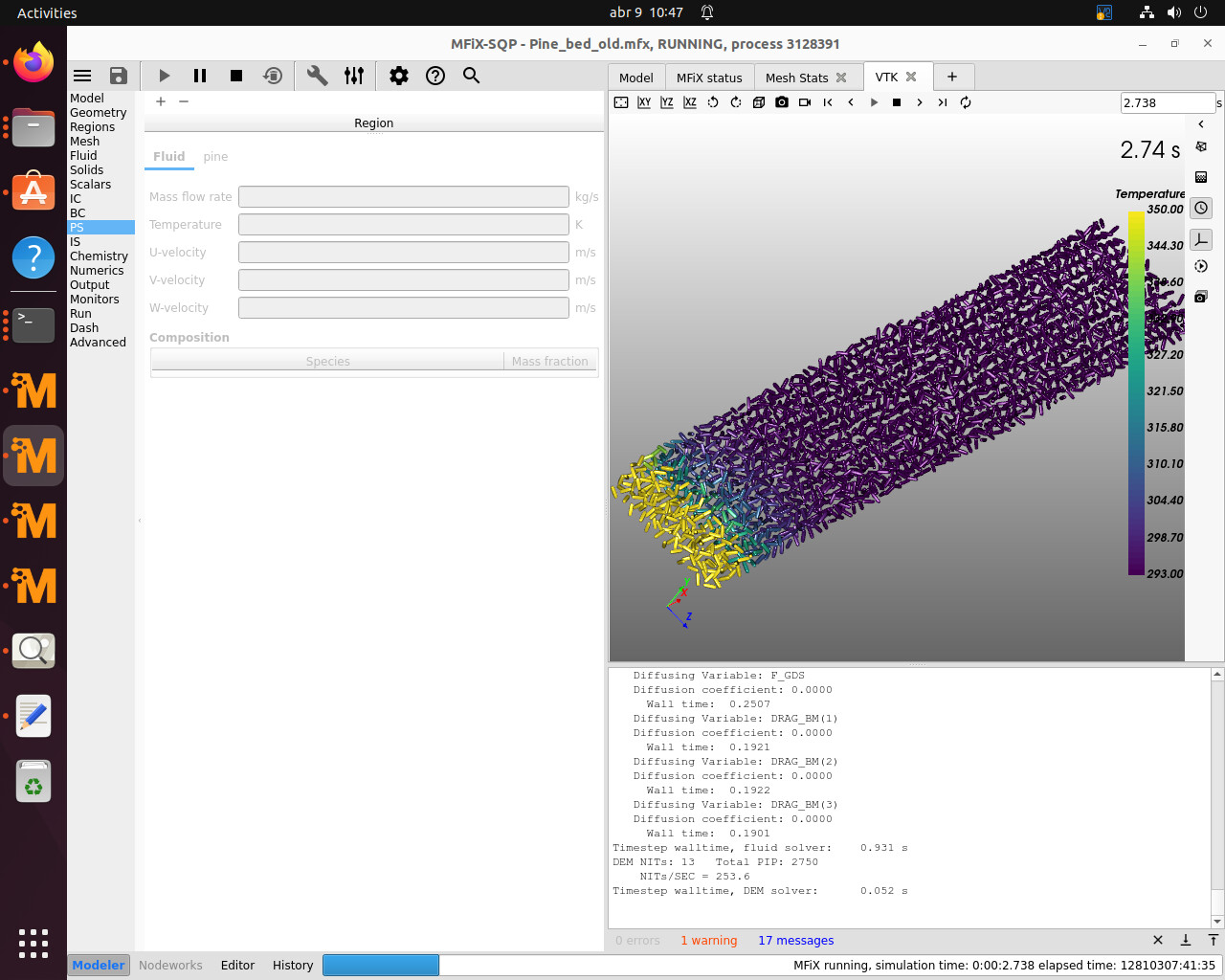
Task: Click the save project floppy disk icon
Action: pyautogui.click(x=119, y=76)
